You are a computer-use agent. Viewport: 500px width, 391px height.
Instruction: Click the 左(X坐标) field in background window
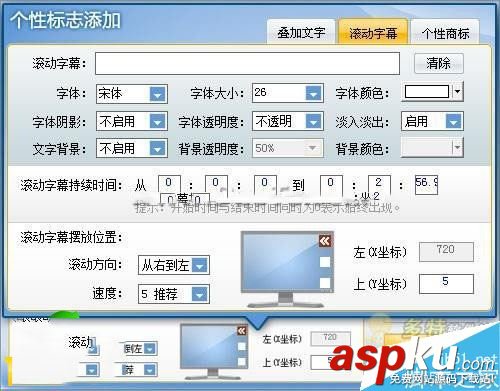click(x=330, y=338)
